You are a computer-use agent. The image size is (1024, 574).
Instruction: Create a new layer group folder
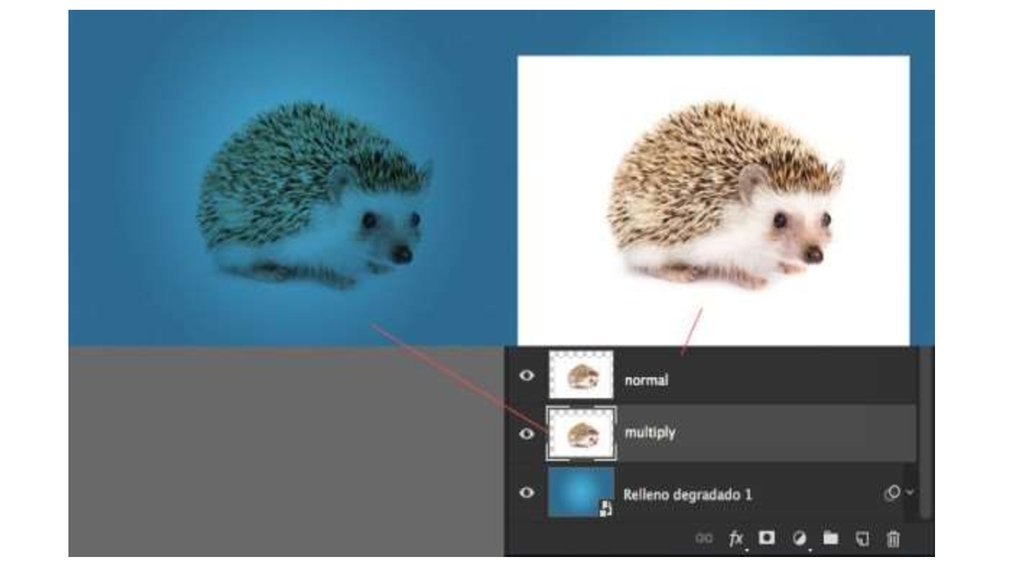pos(830,539)
